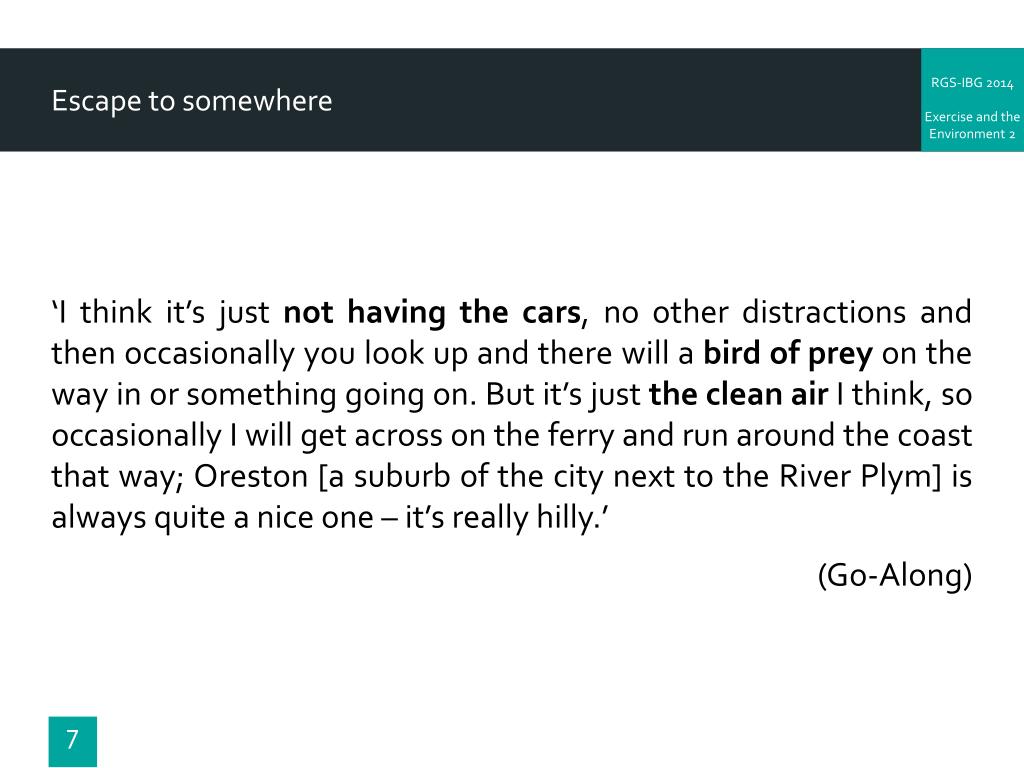Click the word 'occasionally' in the second line
Viewport: 1024px width, 768px height.
pos(210,354)
